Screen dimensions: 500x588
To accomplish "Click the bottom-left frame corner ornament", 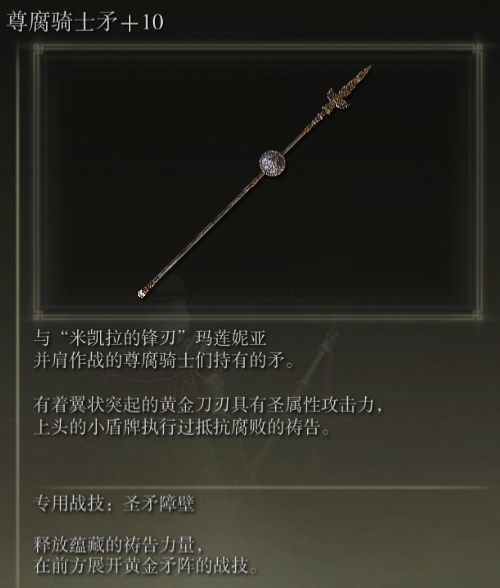I will point(38,315).
